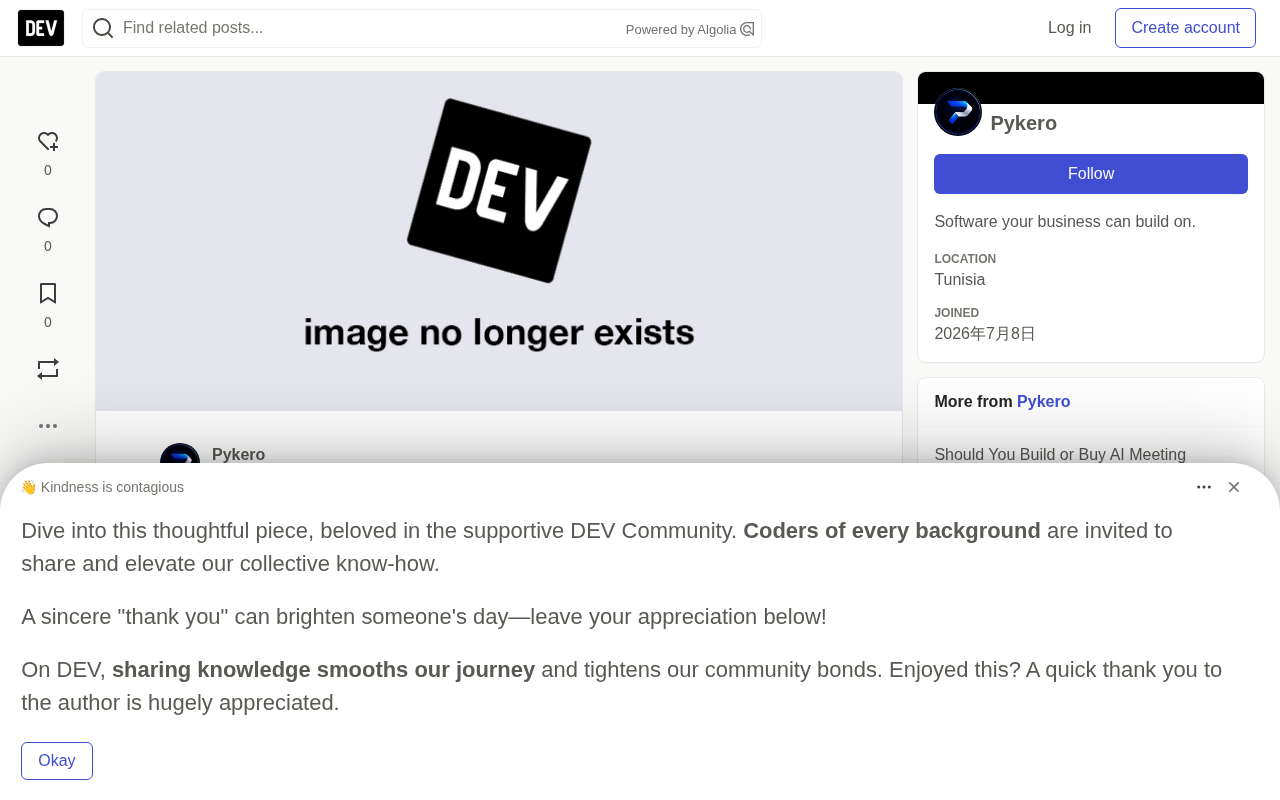Add a heart reaction to the post
Screen dimensions: 1280x800
coord(48,142)
